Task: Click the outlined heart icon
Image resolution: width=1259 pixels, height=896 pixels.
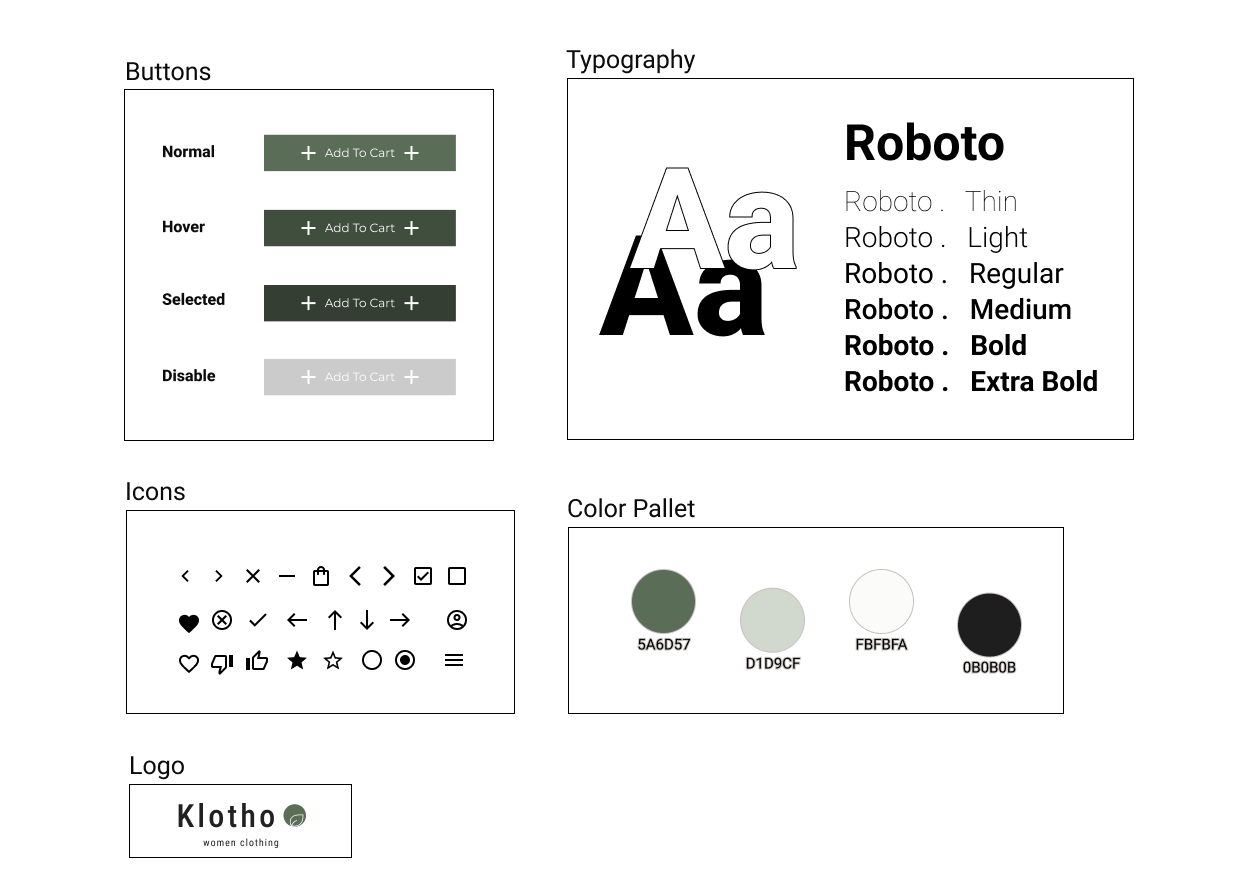Action: tap(189, 663)
